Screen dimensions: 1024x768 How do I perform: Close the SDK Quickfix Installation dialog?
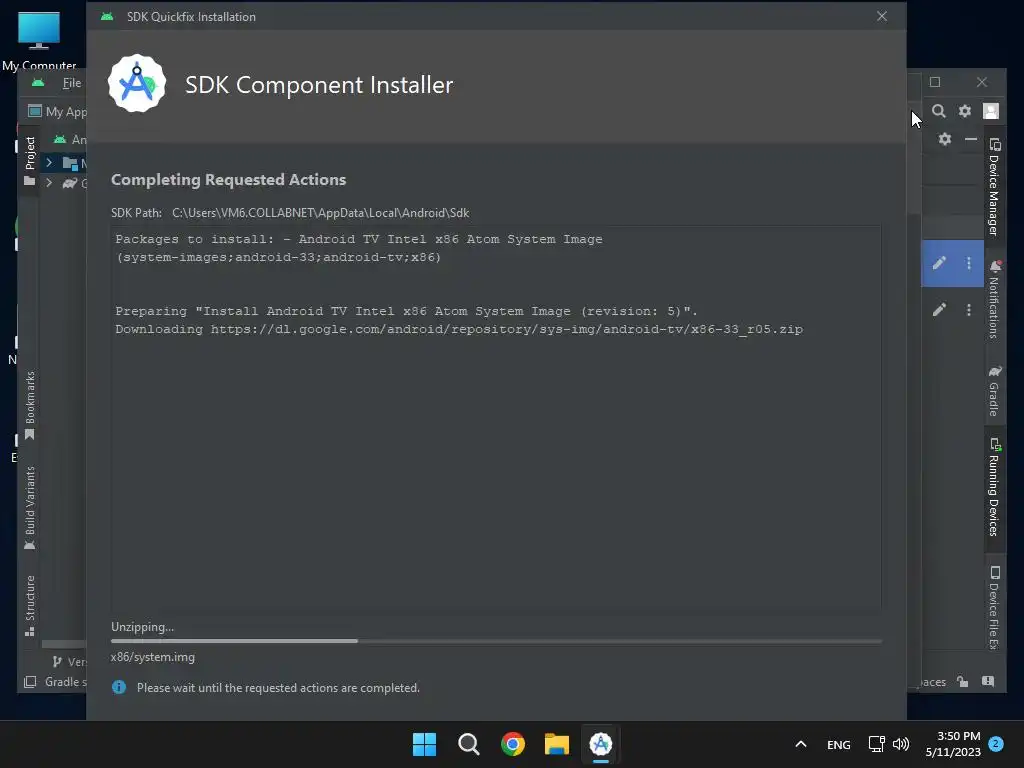882,16
